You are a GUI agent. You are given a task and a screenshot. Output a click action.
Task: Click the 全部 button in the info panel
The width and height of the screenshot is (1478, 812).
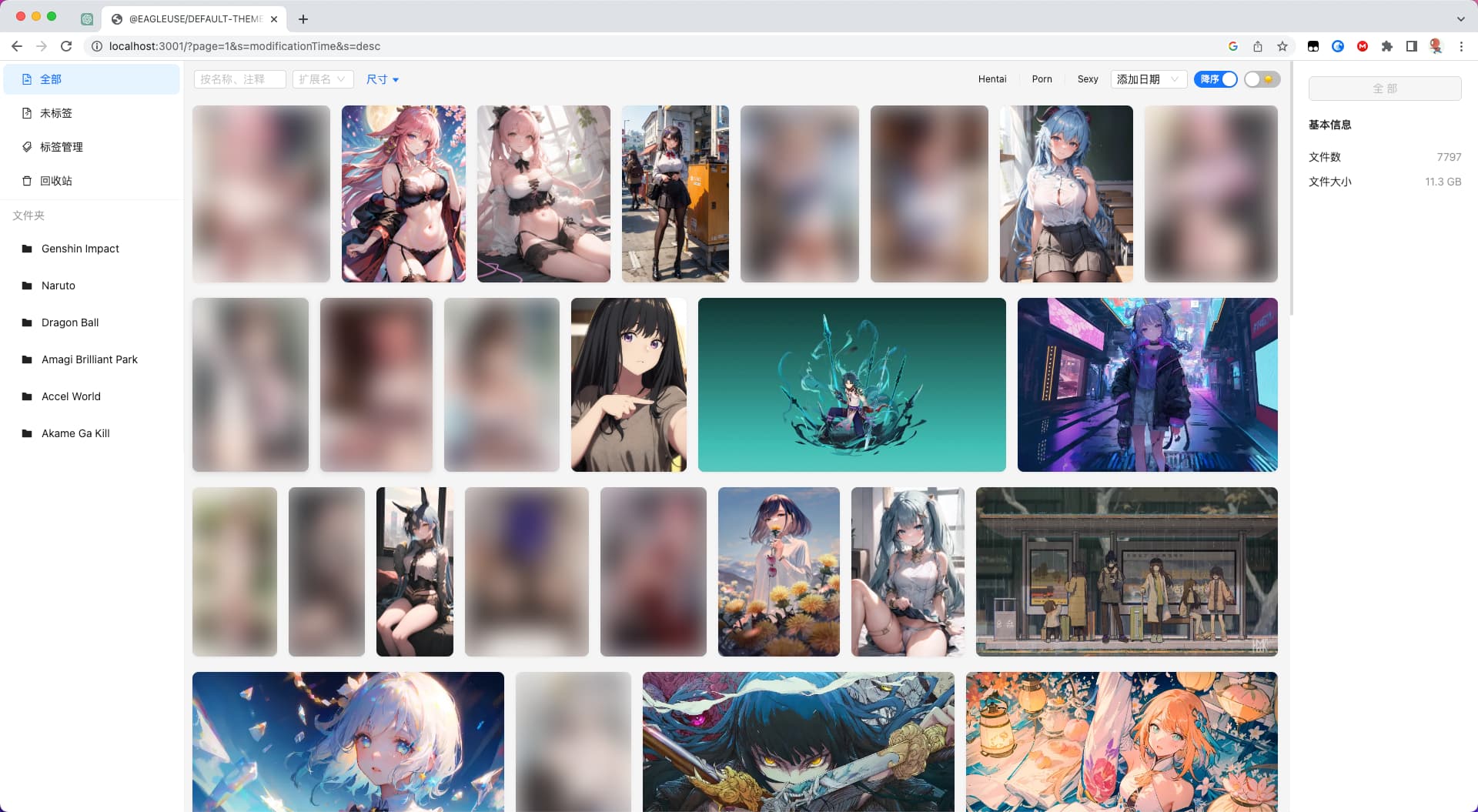tap(1384, 89)
